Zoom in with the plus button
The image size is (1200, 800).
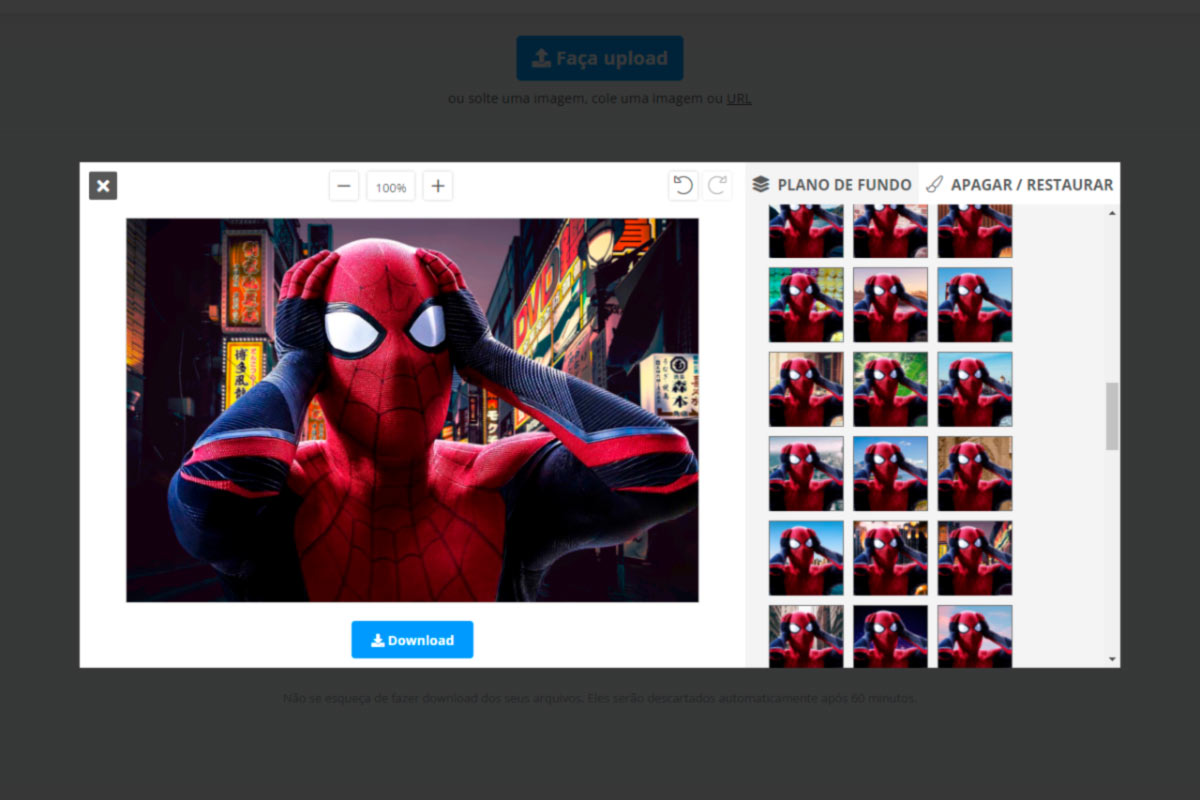[x=437, y=186]
